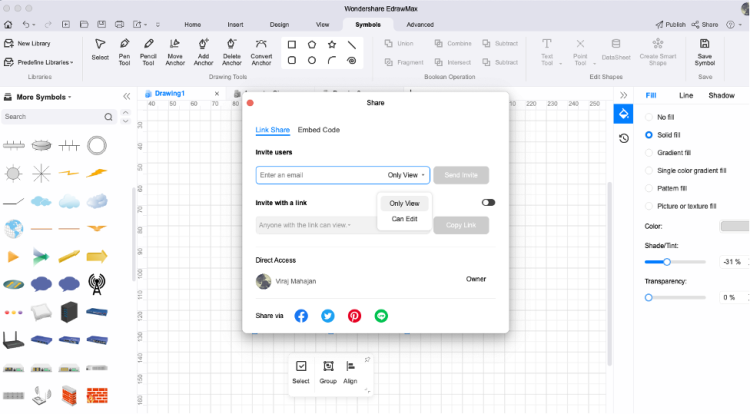Share via Pinterest
This screenshot has width=750, height=414.
coord(354,316)
